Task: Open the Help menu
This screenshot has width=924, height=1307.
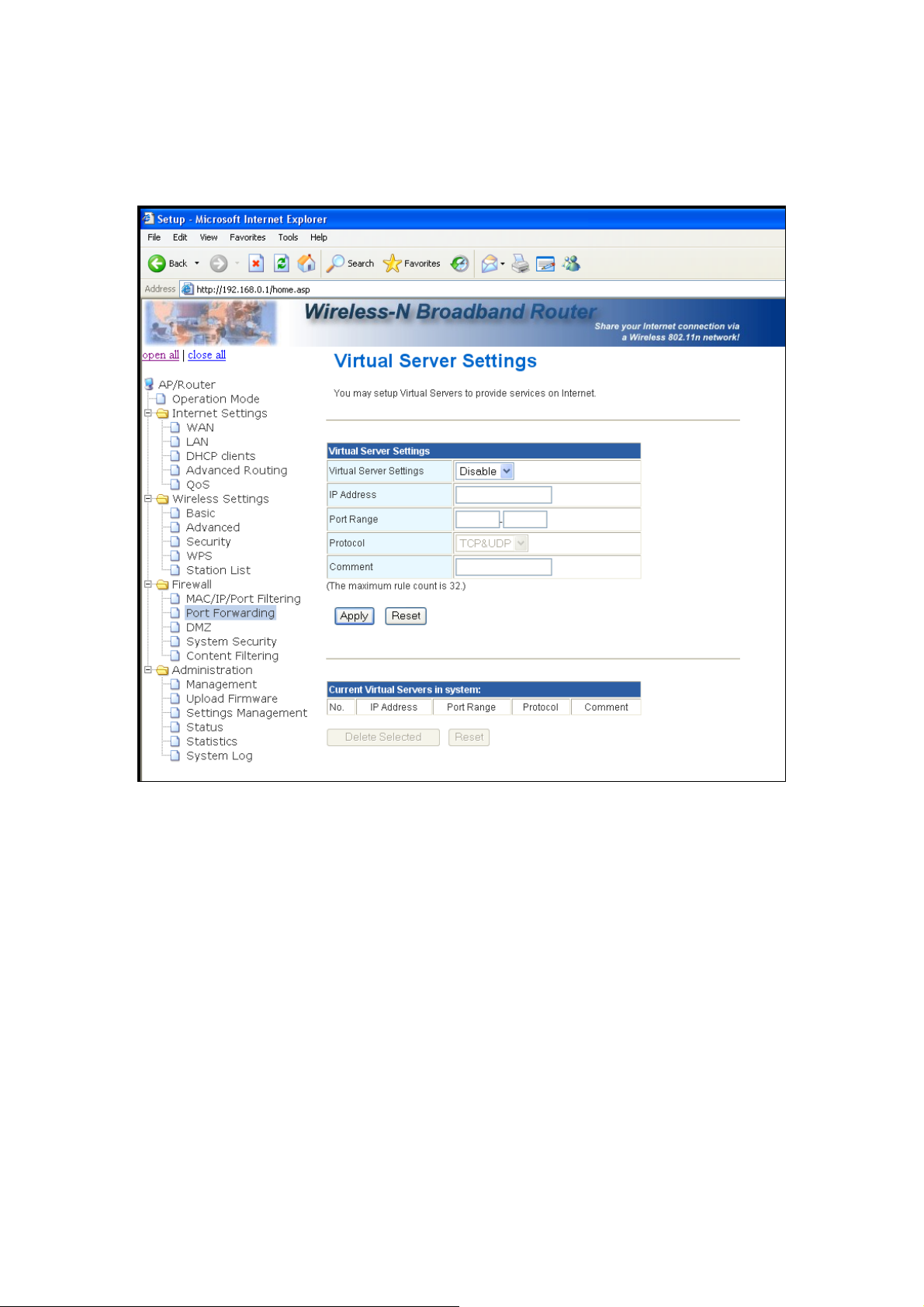Action: [x=319, y=237]
